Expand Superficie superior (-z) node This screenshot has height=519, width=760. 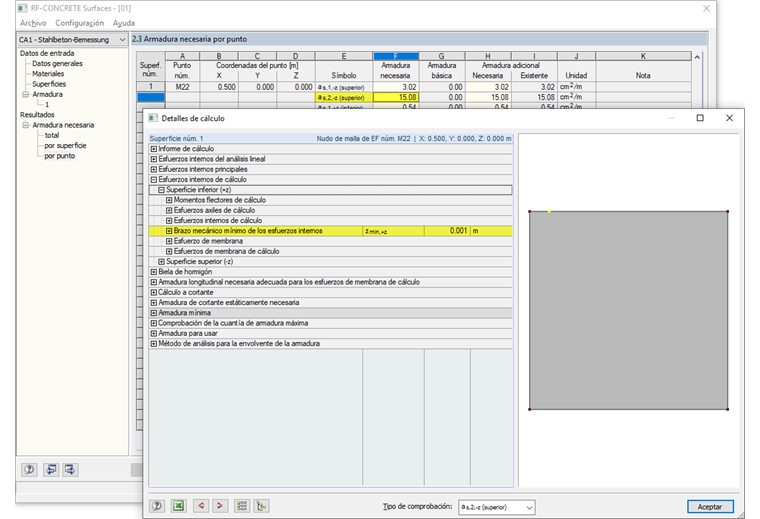click(161, 262)
